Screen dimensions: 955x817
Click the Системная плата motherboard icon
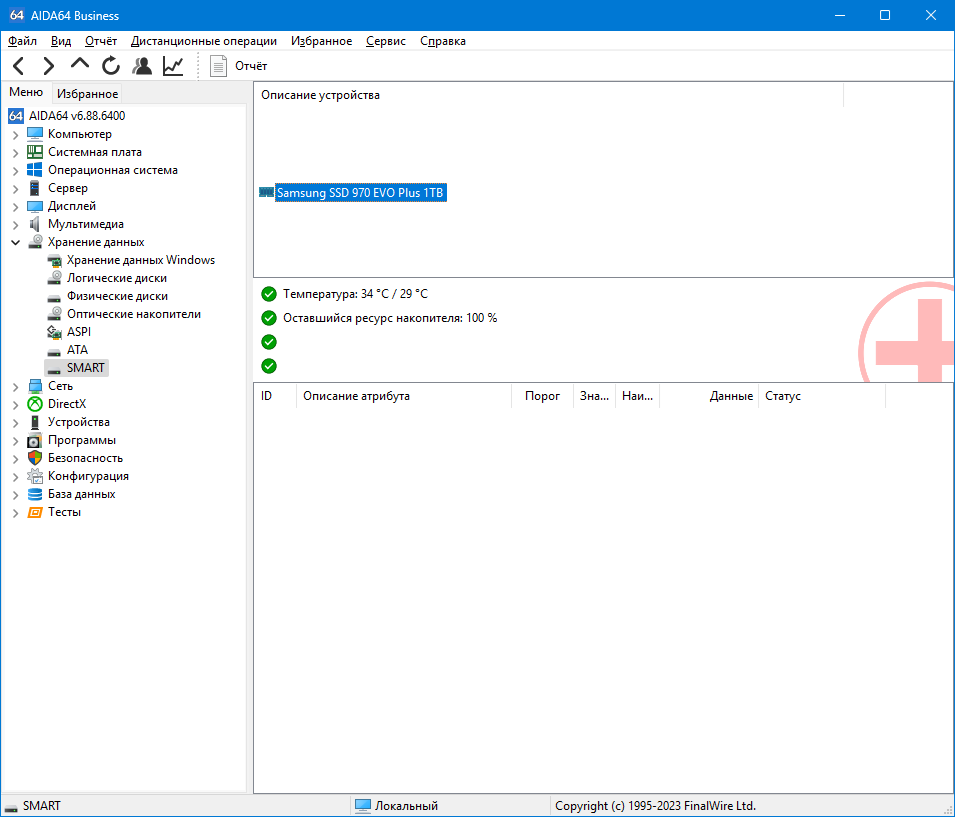[x=35, y=152]
